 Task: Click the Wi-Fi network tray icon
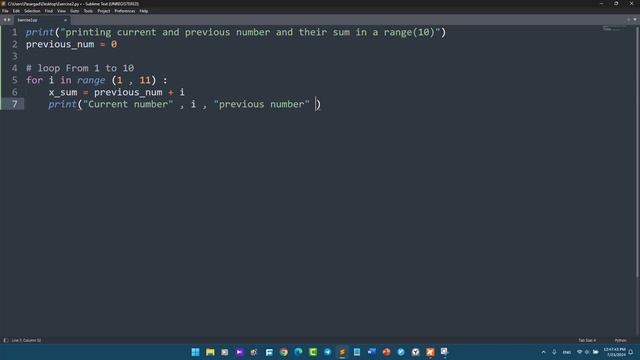[x=579, y=352]
